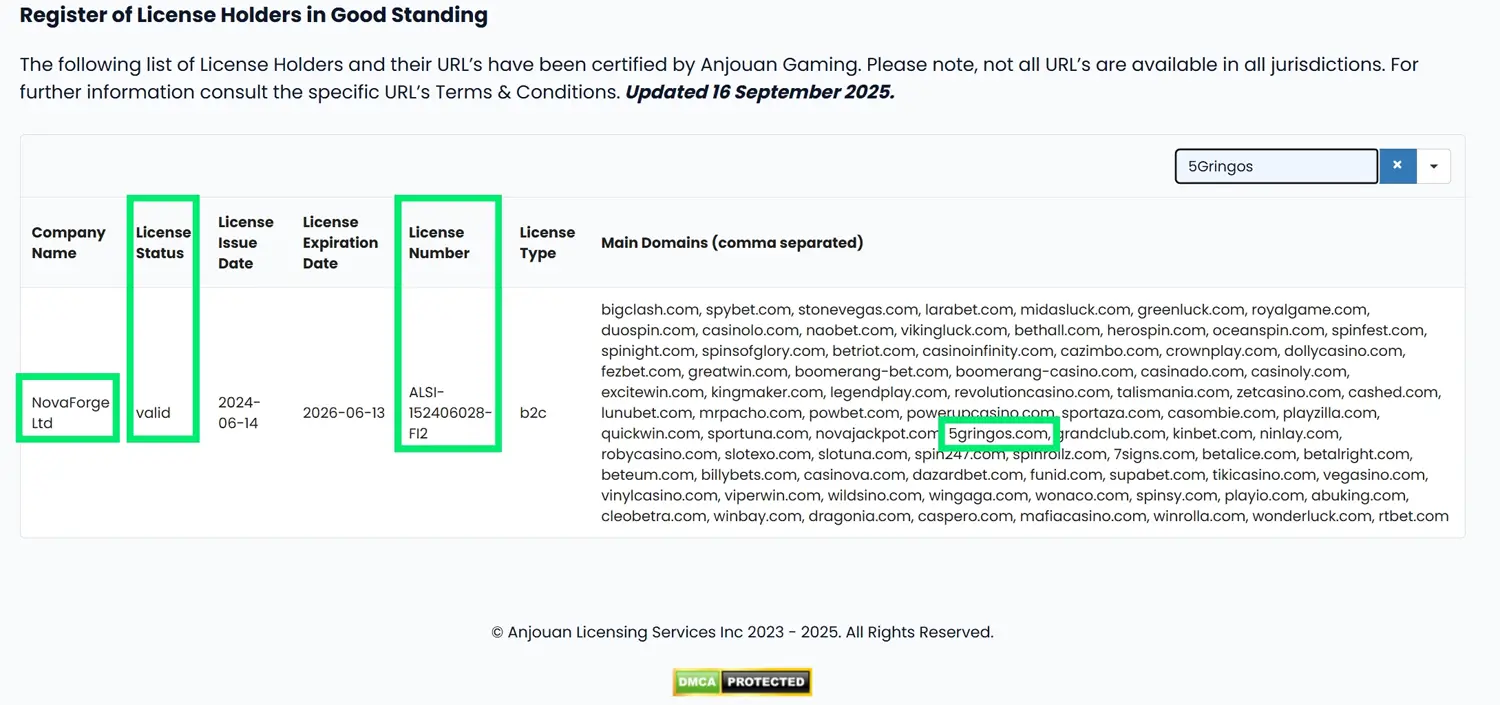Clear the 5Gringos search with X button
1500x705 pixels.
pyautogui.click(x=1397, y=166)
